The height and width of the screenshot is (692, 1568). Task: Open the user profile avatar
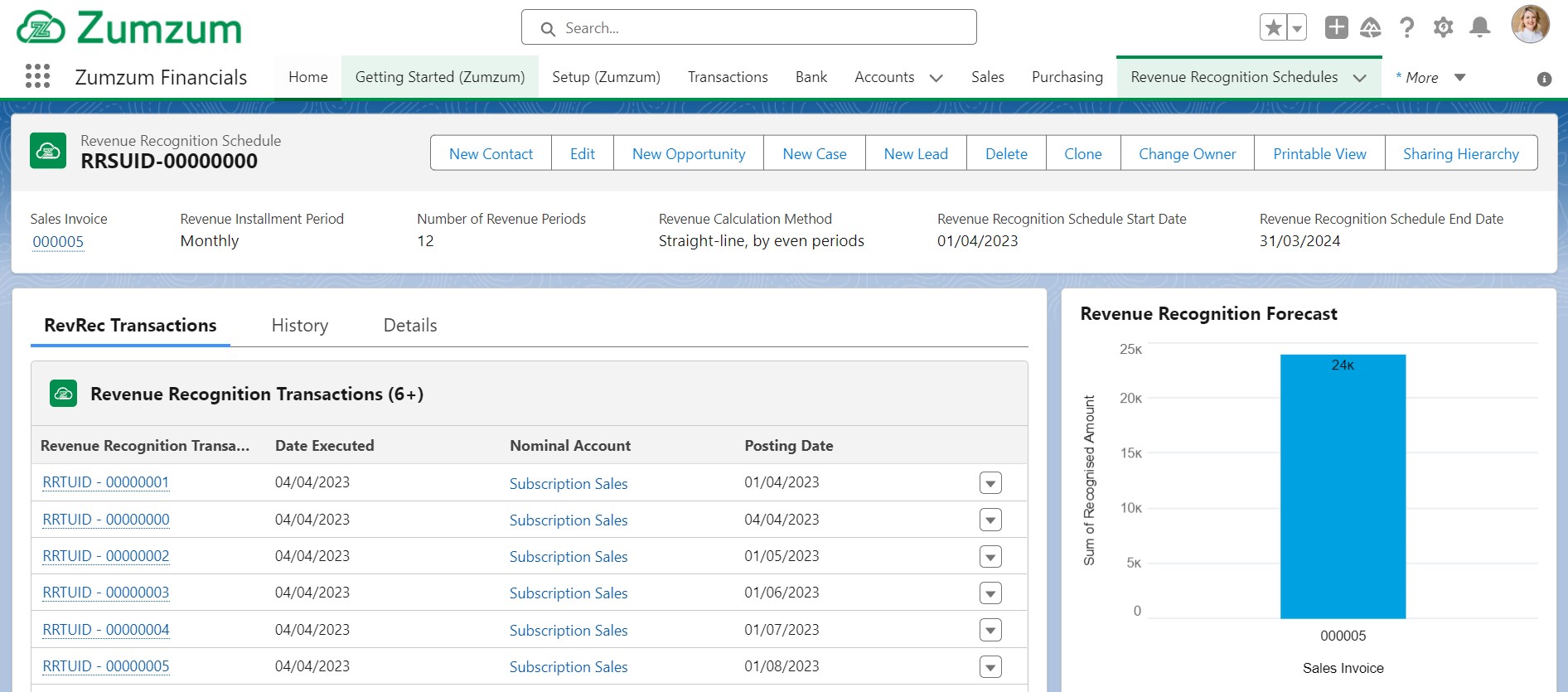point(1530,24)
